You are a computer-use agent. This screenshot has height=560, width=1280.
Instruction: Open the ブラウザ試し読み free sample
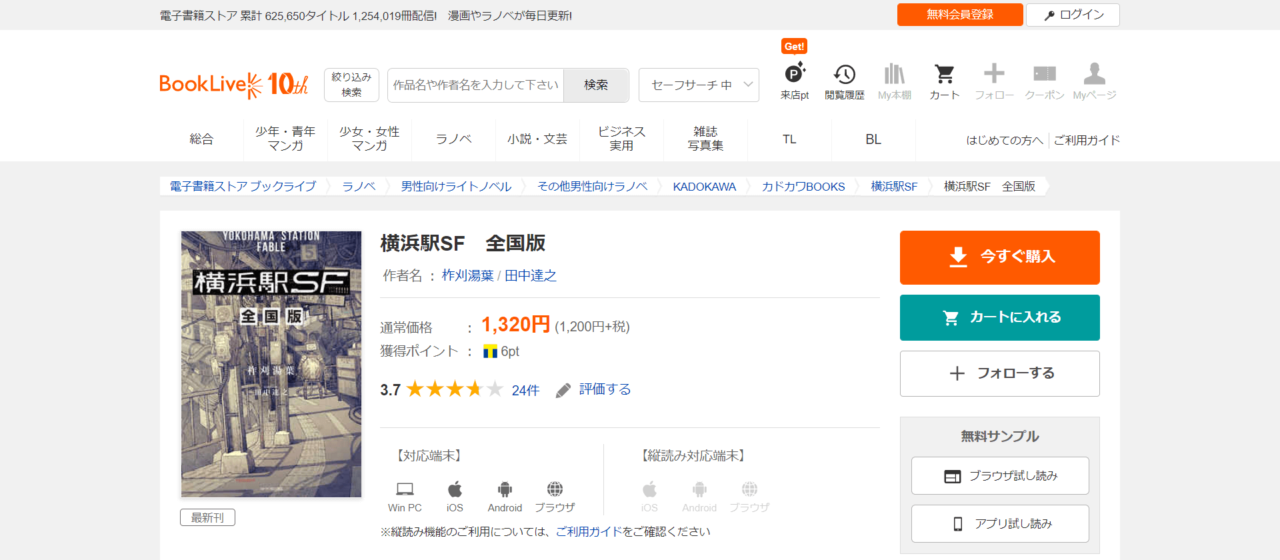[999, 476]
